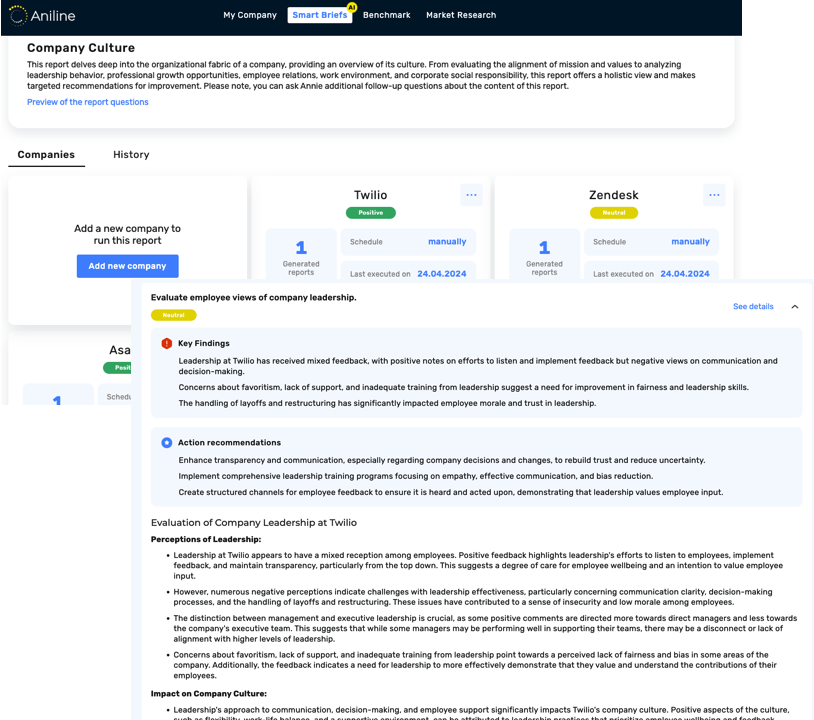Select the Key Findings heading
814x720 pixels.
[x=204, y=344]
